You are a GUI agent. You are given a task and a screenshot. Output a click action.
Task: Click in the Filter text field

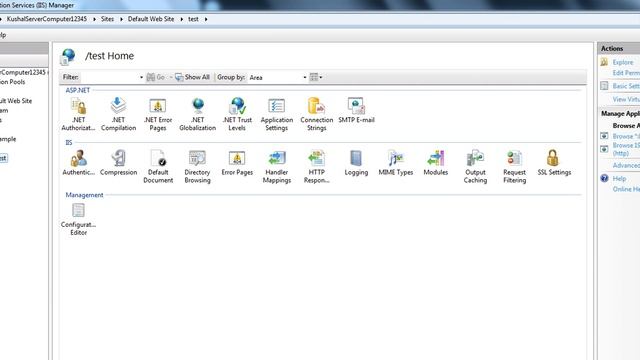109,77
